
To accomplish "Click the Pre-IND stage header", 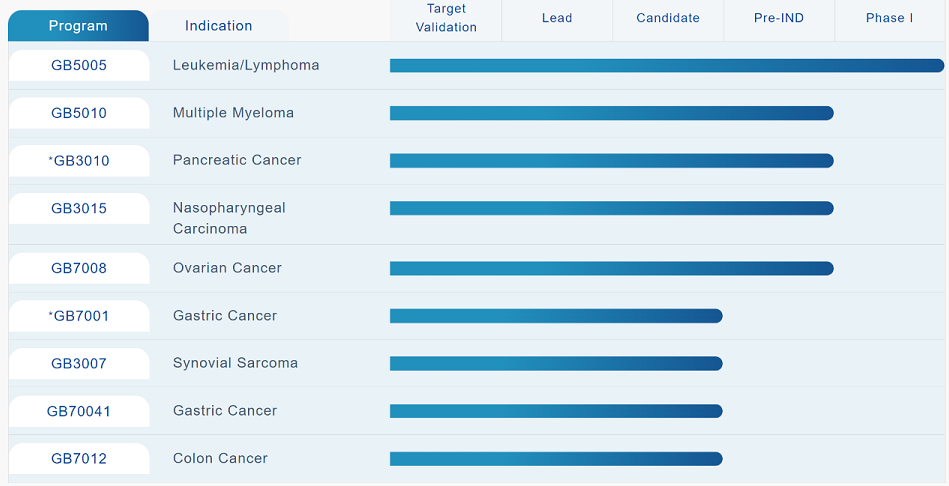I will coord(779,18).
